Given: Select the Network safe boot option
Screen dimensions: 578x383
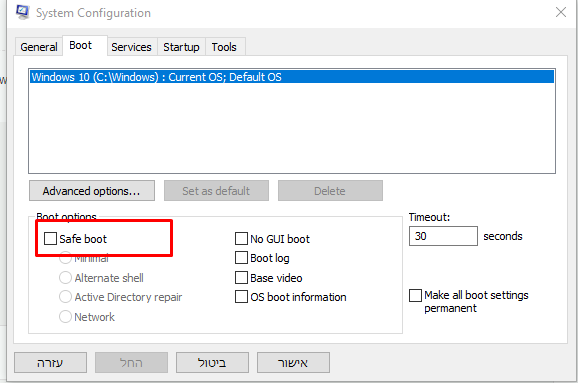Looking at the screenshot, I should tap(65, 317).
